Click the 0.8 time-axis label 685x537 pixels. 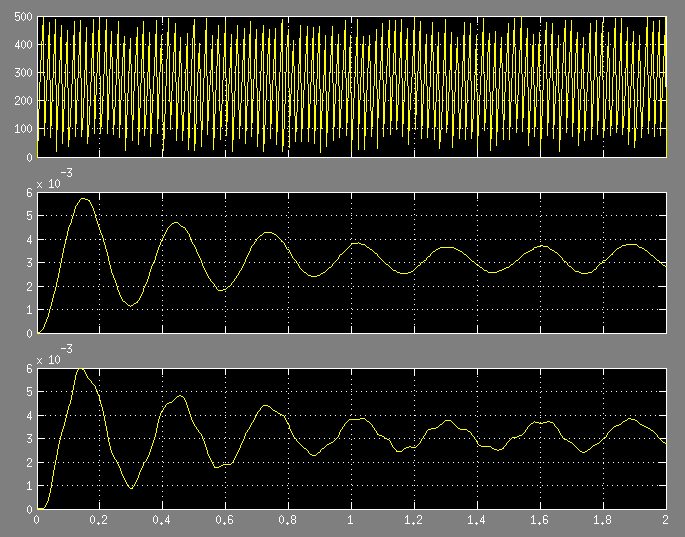point(288,520)
